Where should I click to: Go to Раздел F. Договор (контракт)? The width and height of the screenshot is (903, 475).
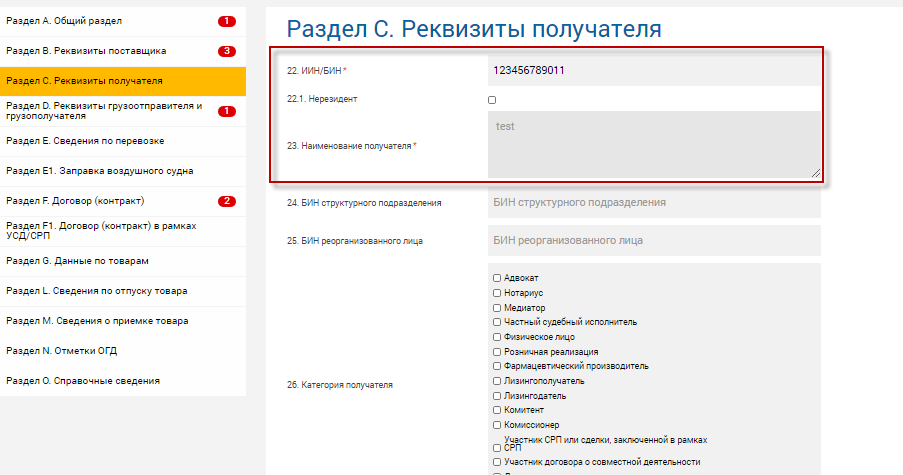[x=75, y=201]
